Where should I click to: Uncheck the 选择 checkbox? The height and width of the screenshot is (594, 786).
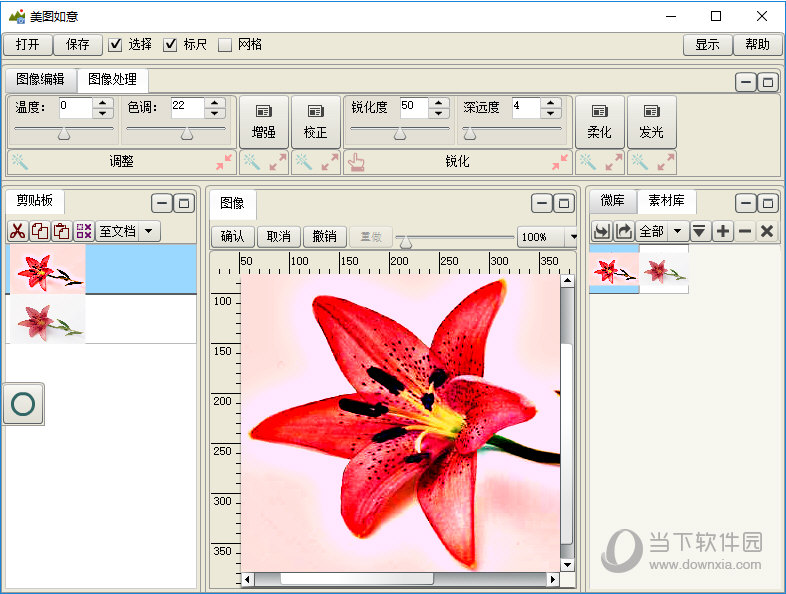pyautogui.click(x=115, y=44)
